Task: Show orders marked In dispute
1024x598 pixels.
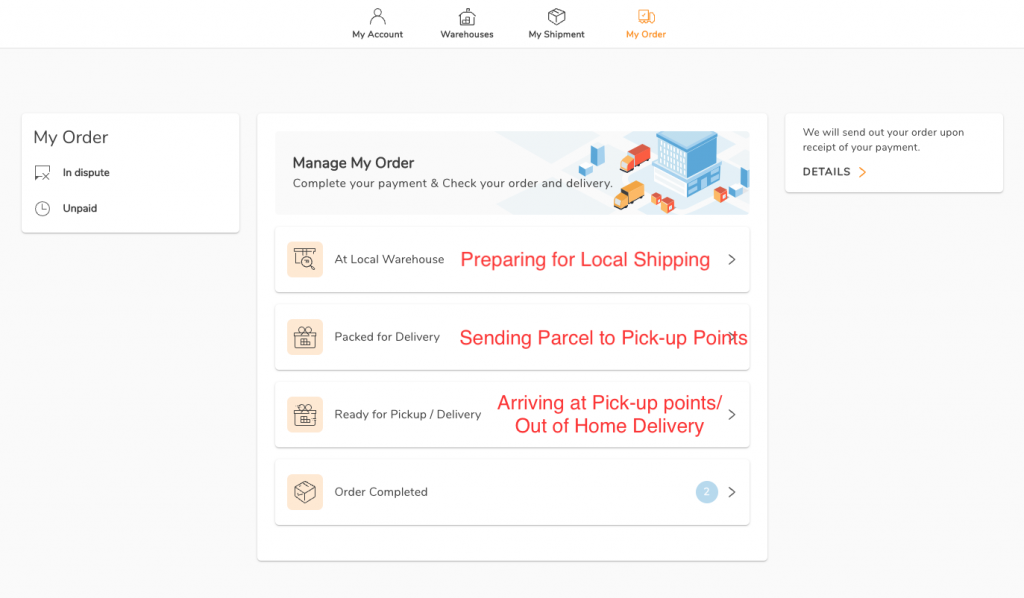Action: (x=86, y=173)
